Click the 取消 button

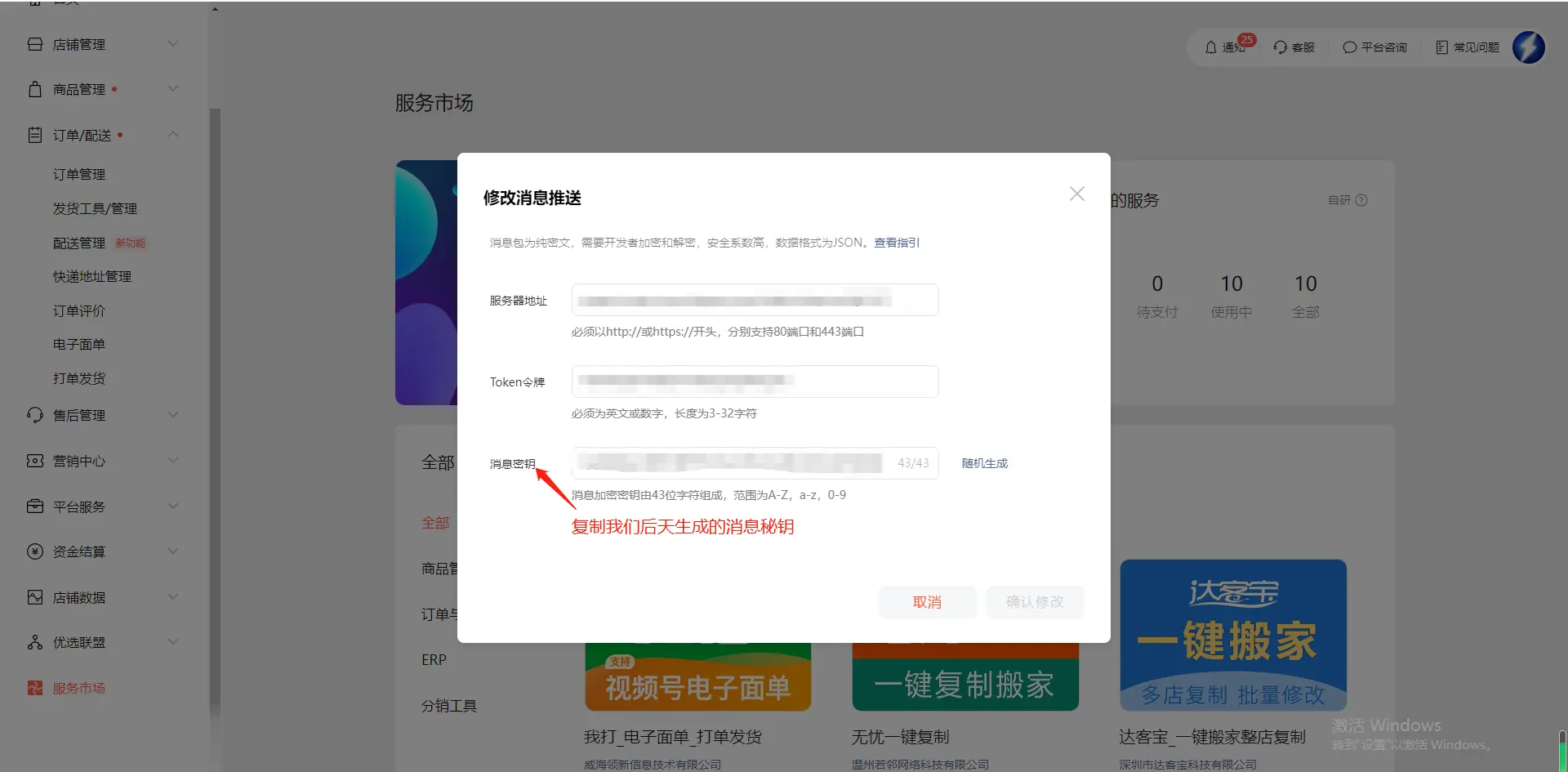click(927, 602)
